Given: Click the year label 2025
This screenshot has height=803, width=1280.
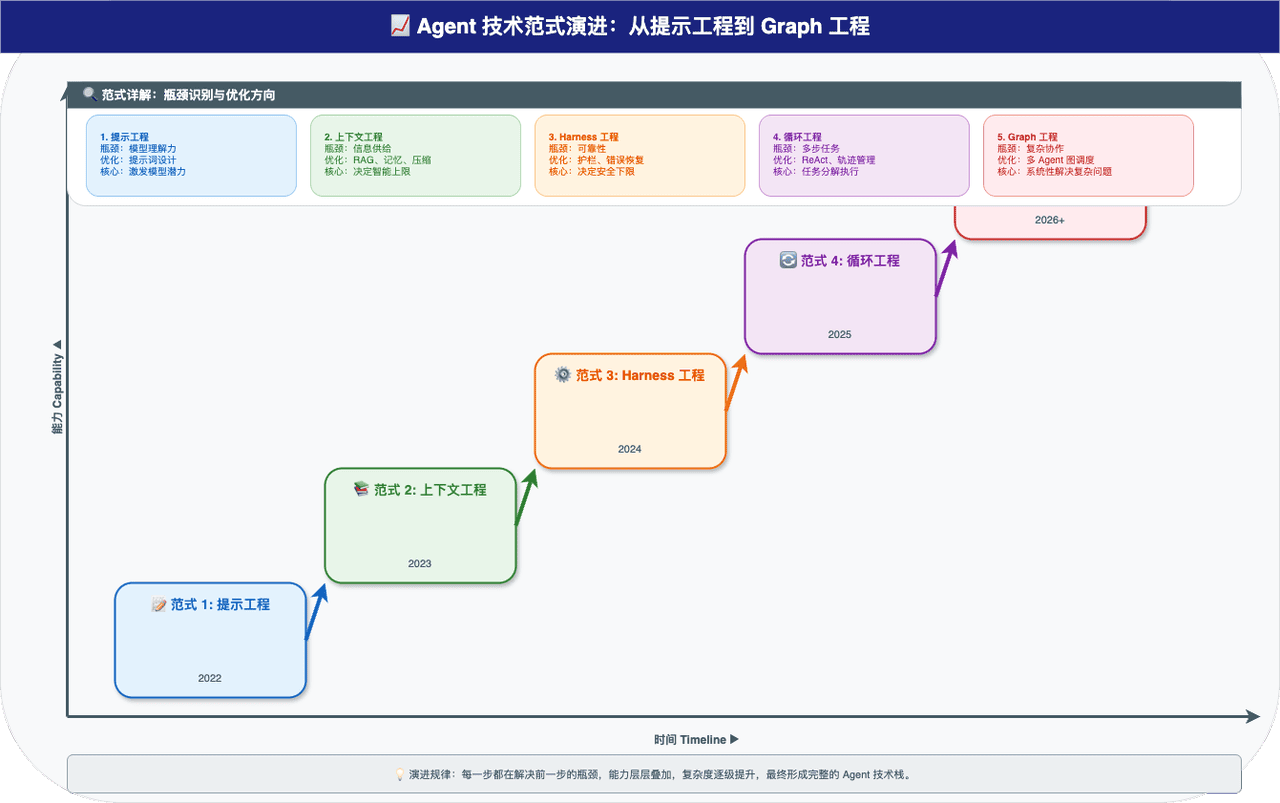Looking at the screenshot, I should (840, 334).
